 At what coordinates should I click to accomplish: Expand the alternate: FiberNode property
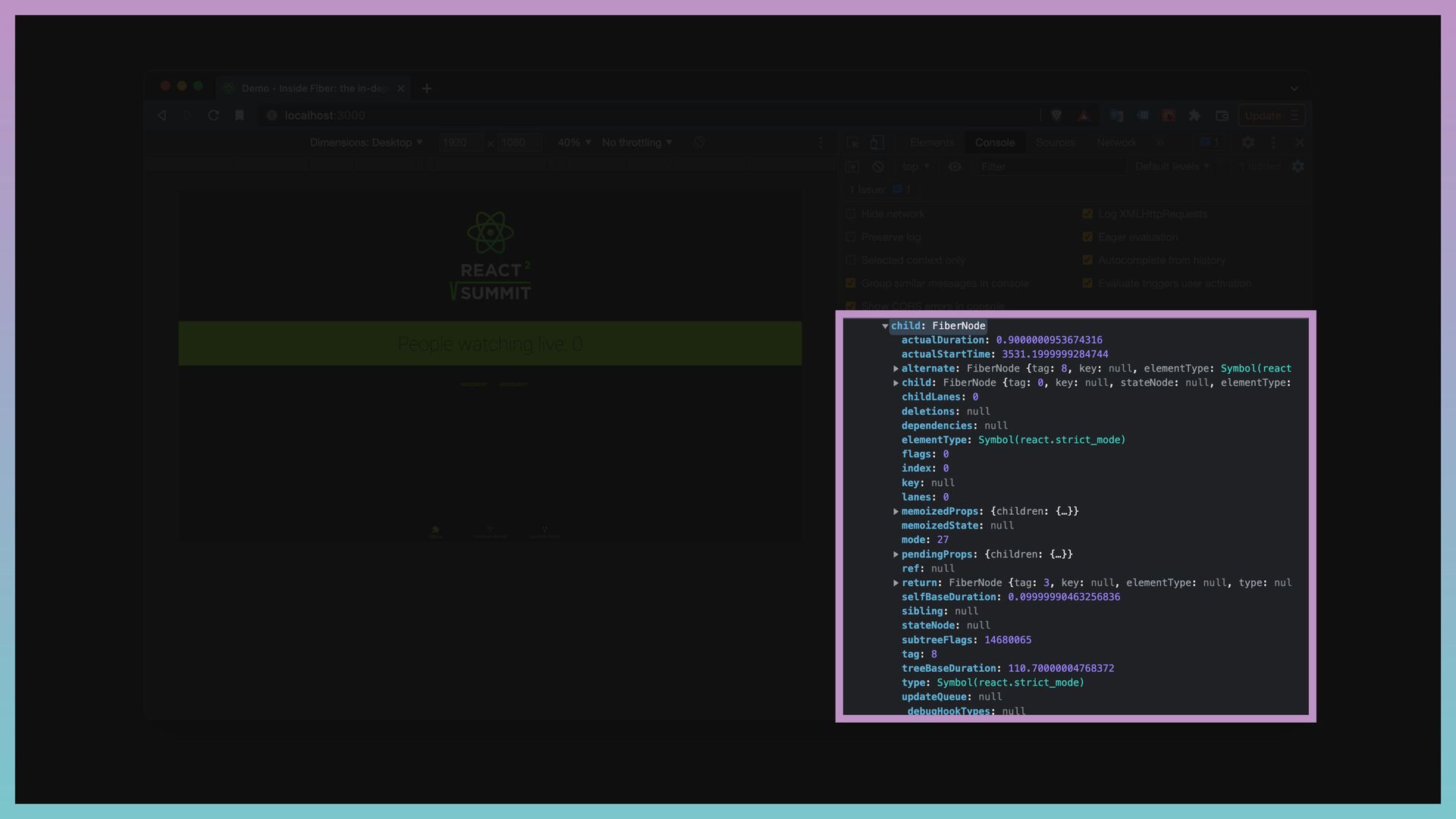pos(896,369)
